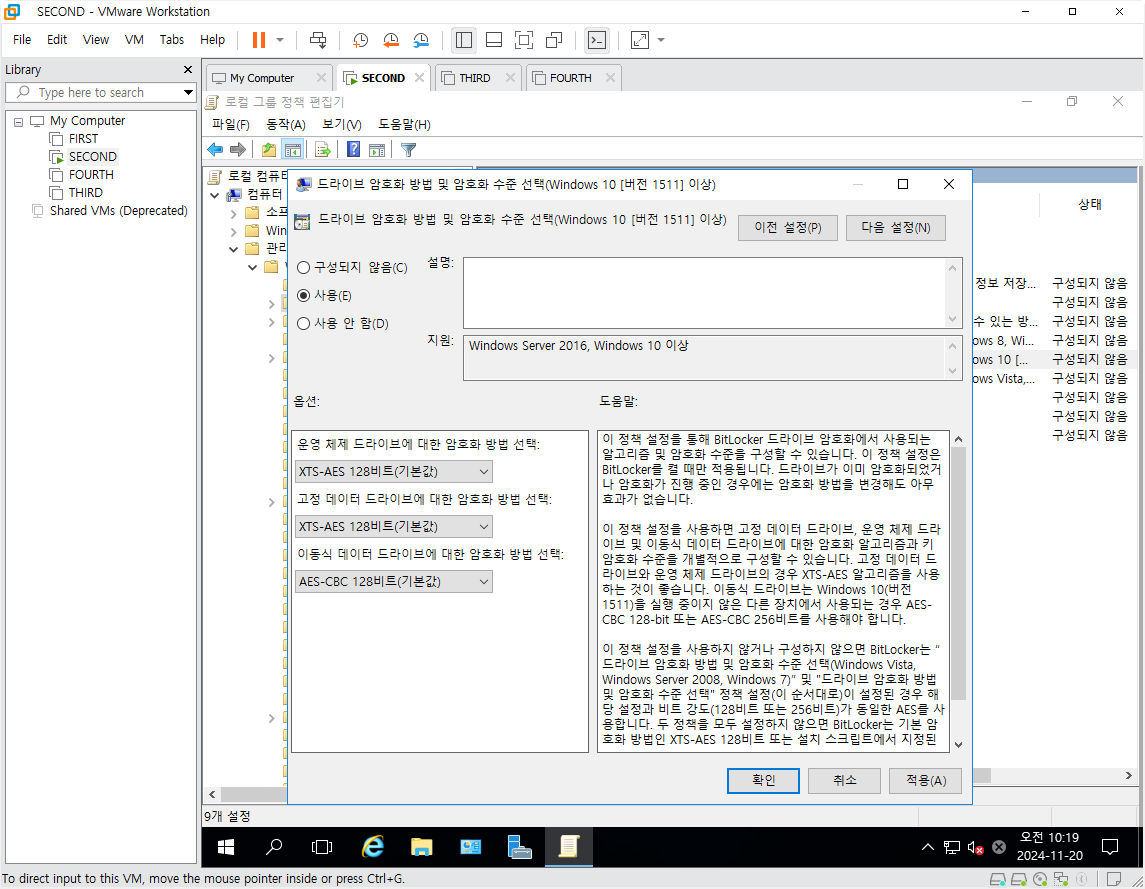This screenshot has width=1145, height=889.
Task: Enter full screen mode
Action: [x=524, y=40]
